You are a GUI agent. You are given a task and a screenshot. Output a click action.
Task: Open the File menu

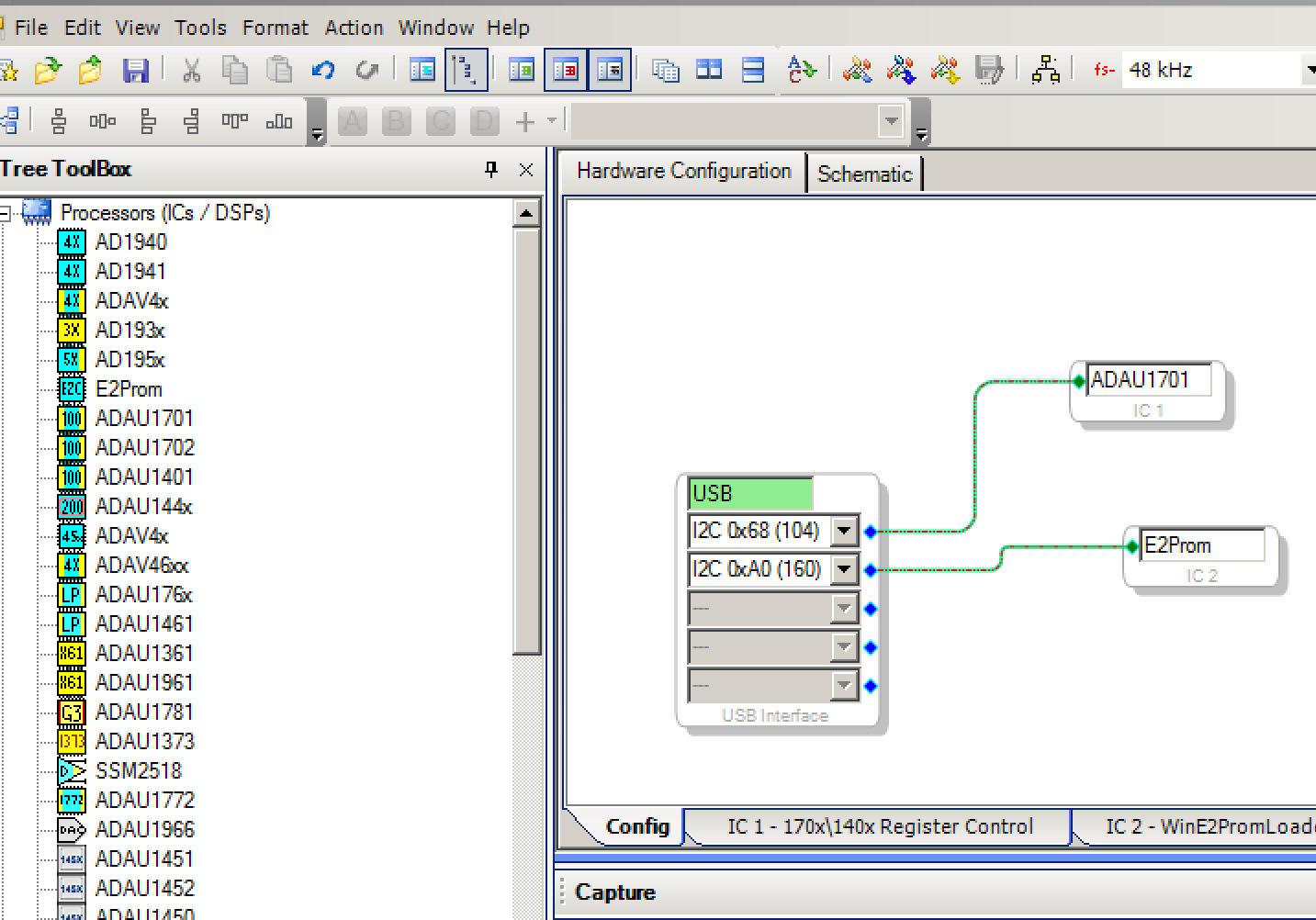pos(30,28)
